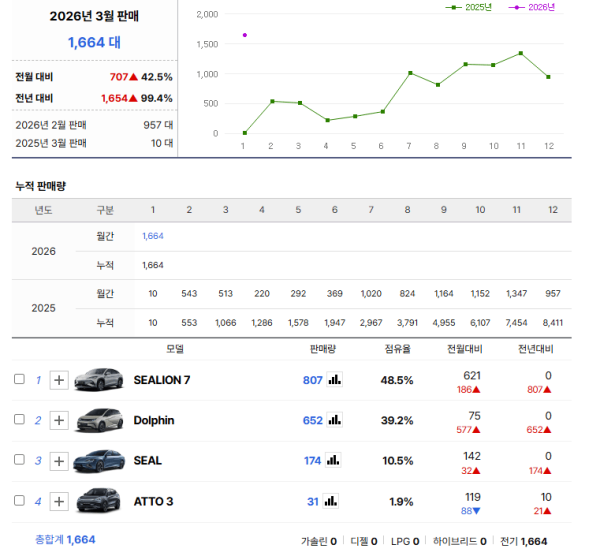This screenshot has width=600, height=556.
Task: Open the SEALION 7 model link
Action: click(161, 380)
